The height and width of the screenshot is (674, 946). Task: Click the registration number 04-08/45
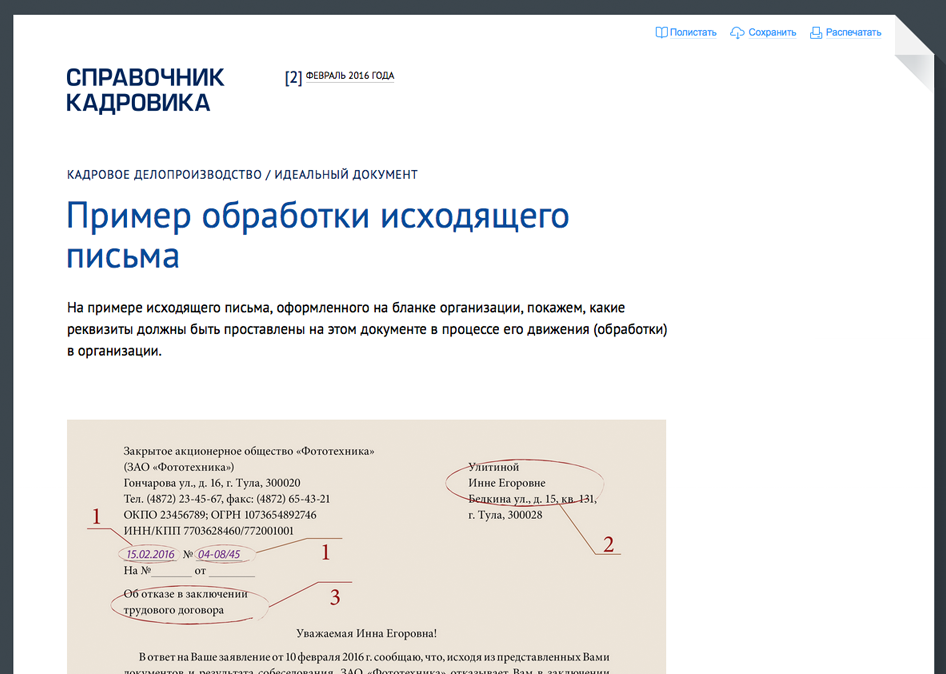click(x=219, y=554)
